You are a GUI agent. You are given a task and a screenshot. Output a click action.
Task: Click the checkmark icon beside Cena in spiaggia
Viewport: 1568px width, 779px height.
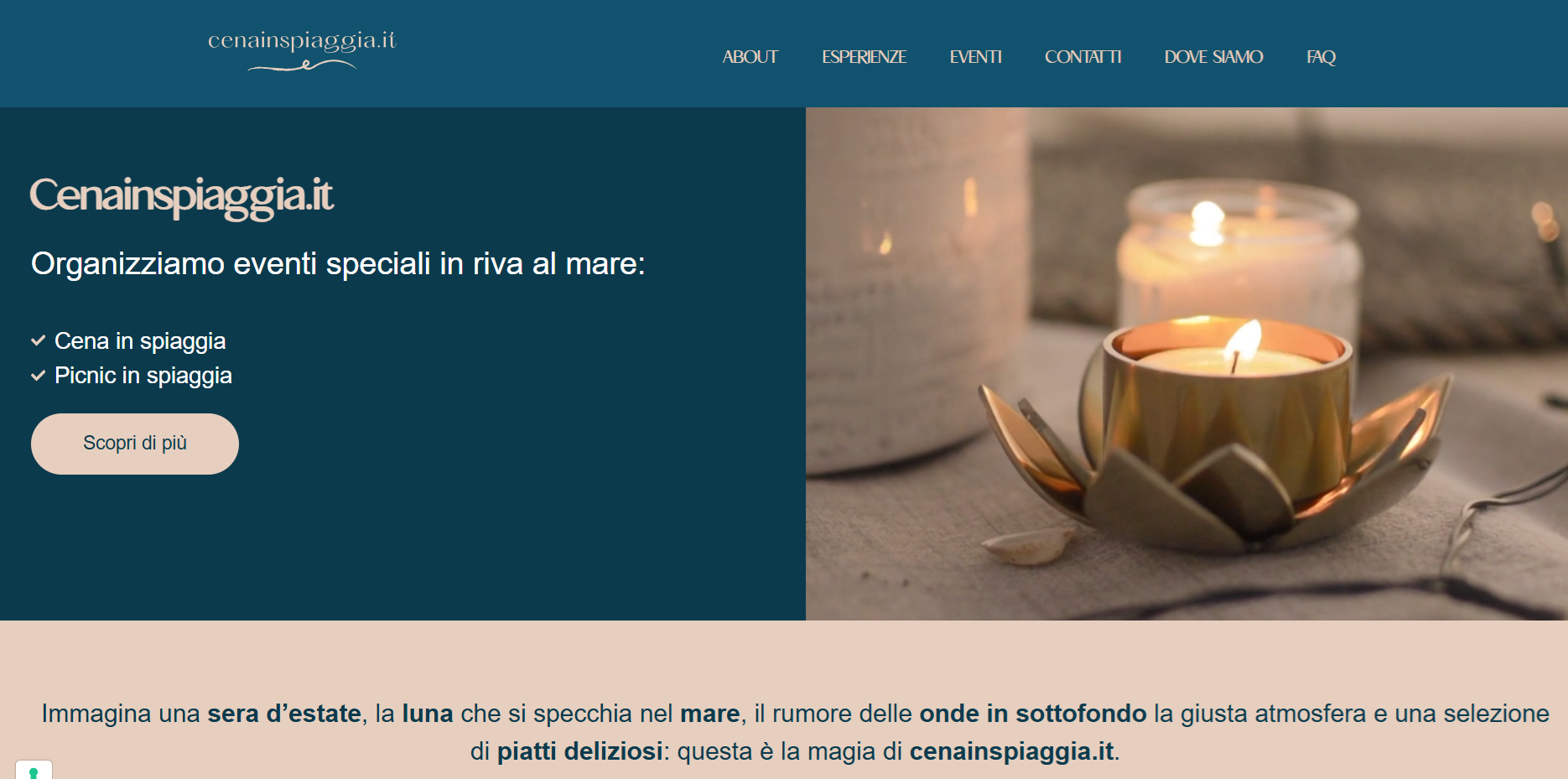[x=38, y=340]
